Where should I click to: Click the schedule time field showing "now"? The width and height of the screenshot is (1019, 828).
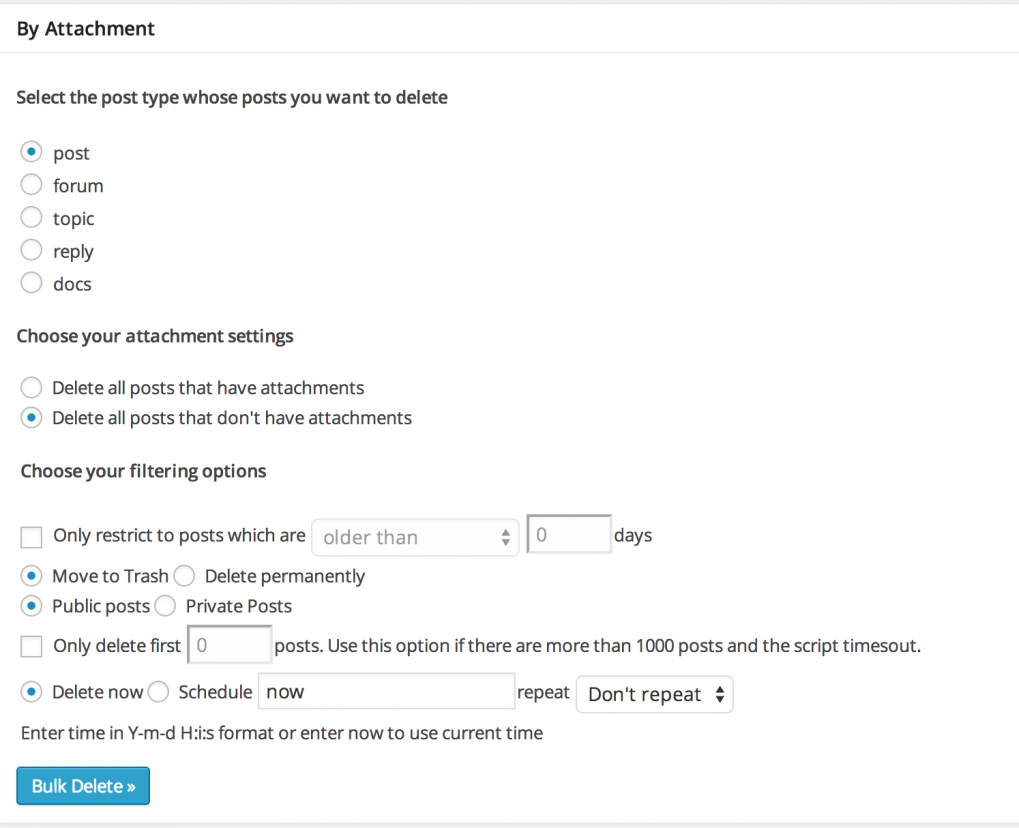point(386,691)
